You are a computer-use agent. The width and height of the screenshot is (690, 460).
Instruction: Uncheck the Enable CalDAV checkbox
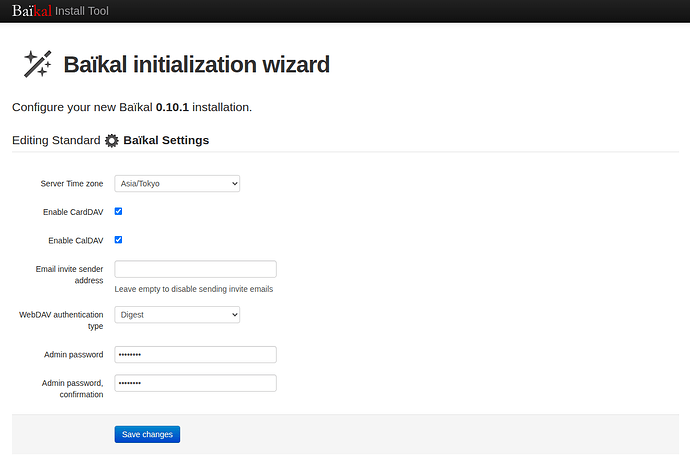pyautogui.click(x=119, y=240)
